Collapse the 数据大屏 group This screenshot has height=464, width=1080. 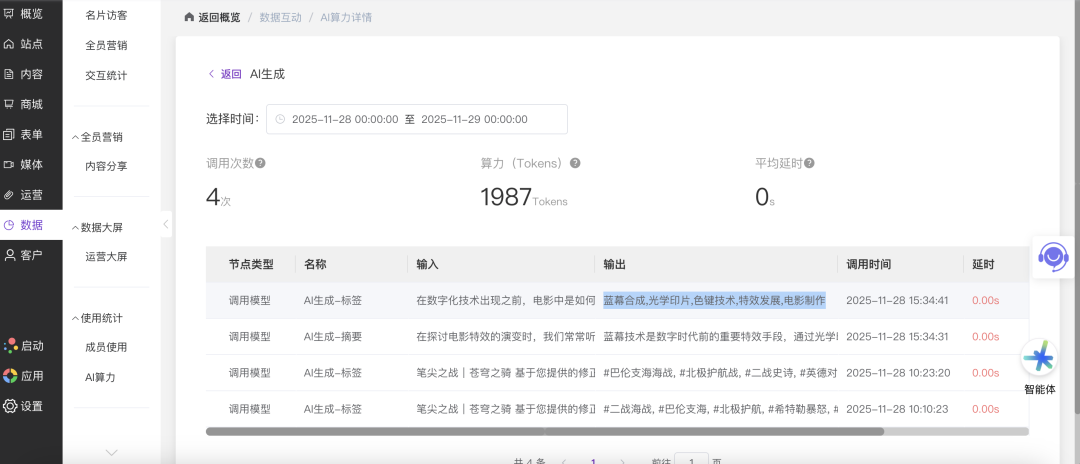click(76, 227)
